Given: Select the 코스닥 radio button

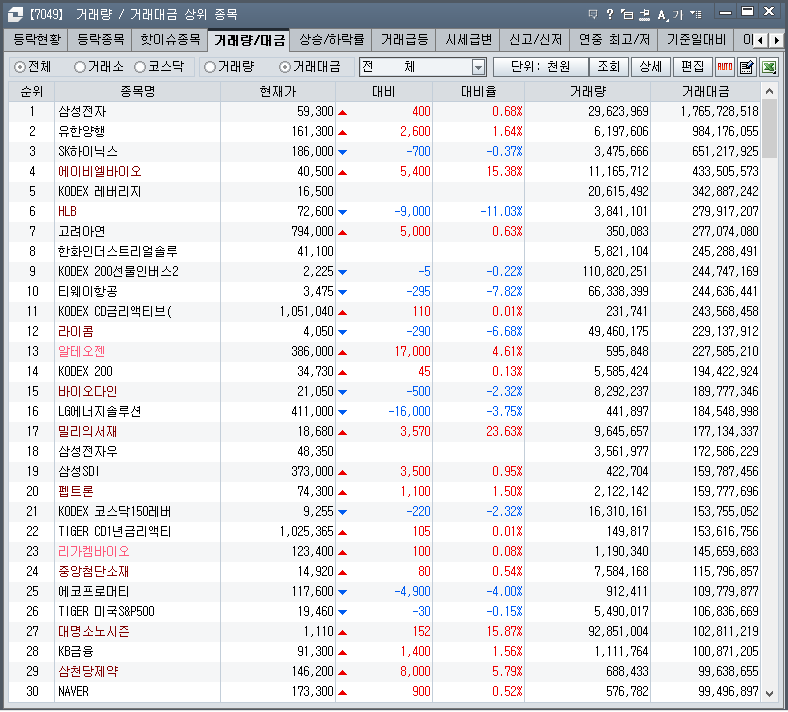Looking at the screenshot, I should (140, 67).
